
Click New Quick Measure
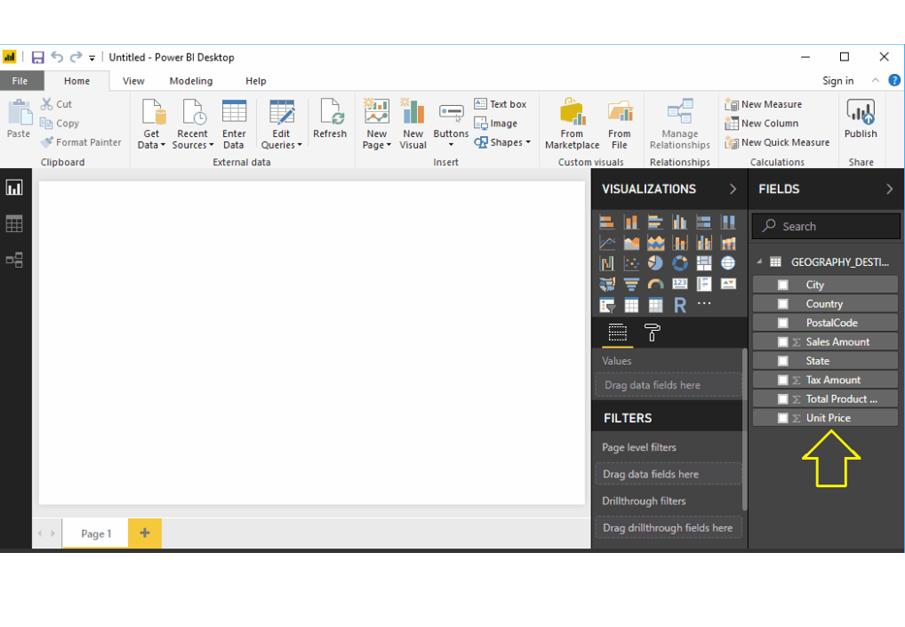click(x=777, y=142)
